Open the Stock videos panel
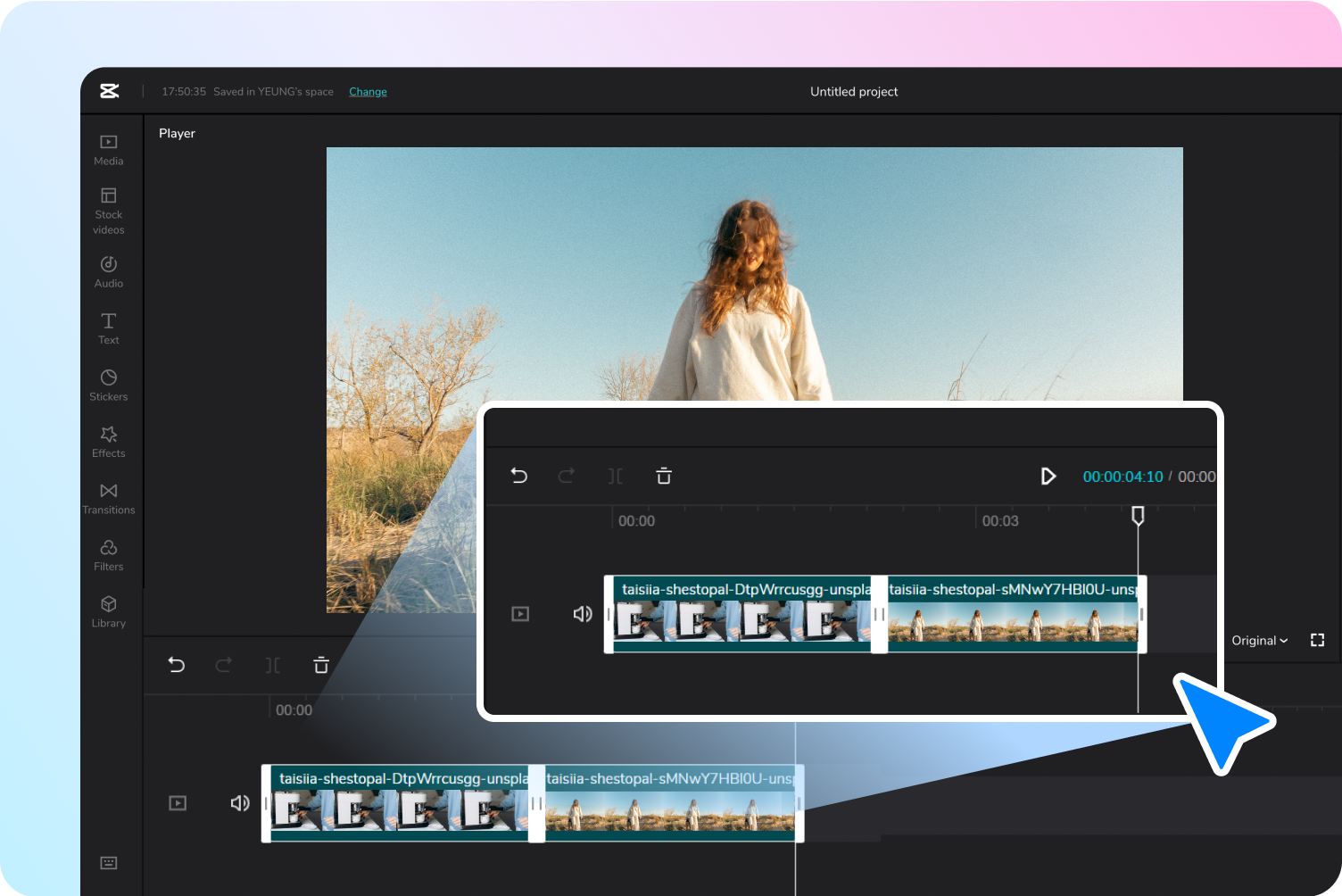 tap(109, 211)
